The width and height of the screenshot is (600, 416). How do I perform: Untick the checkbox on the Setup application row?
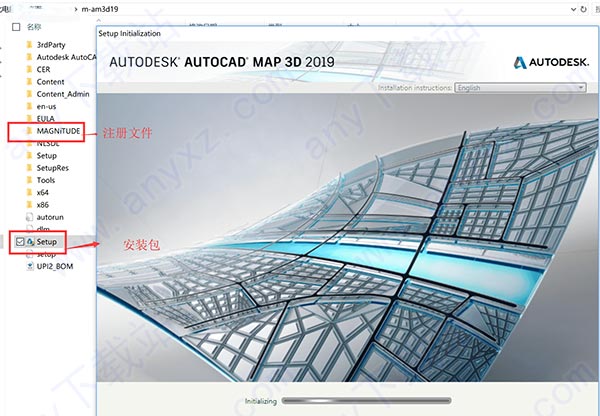tap(20, 242)
